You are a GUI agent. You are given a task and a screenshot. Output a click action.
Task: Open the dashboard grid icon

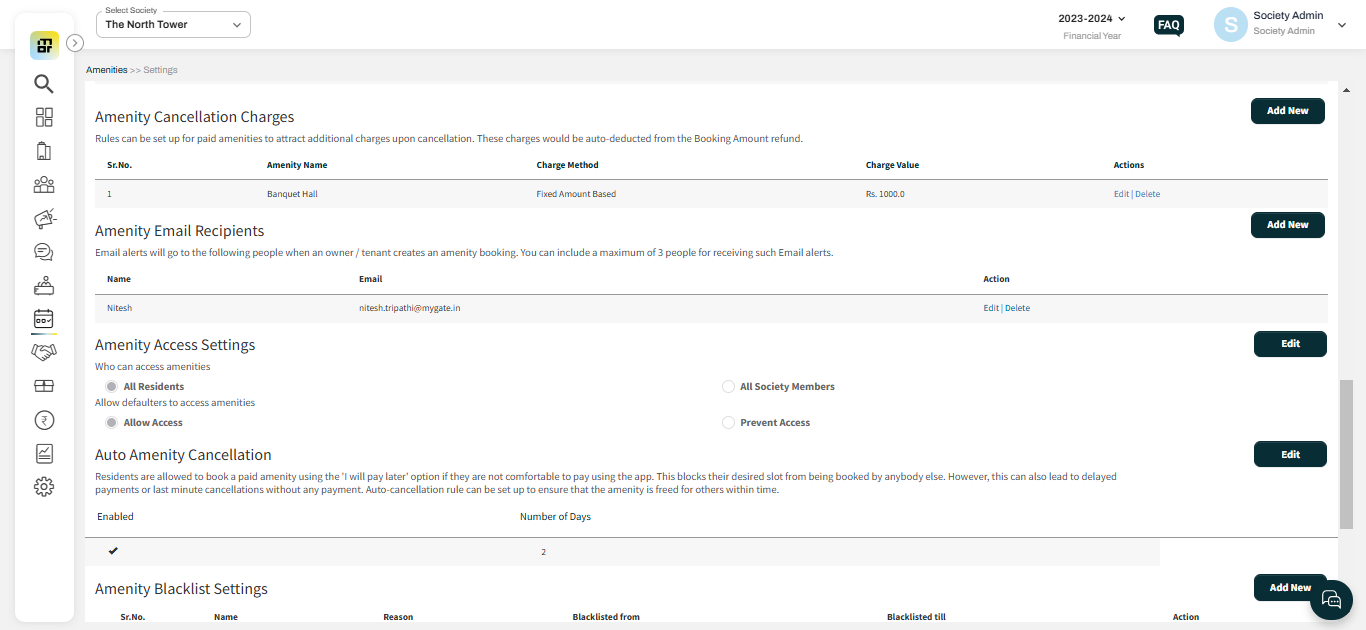point(44,117)
